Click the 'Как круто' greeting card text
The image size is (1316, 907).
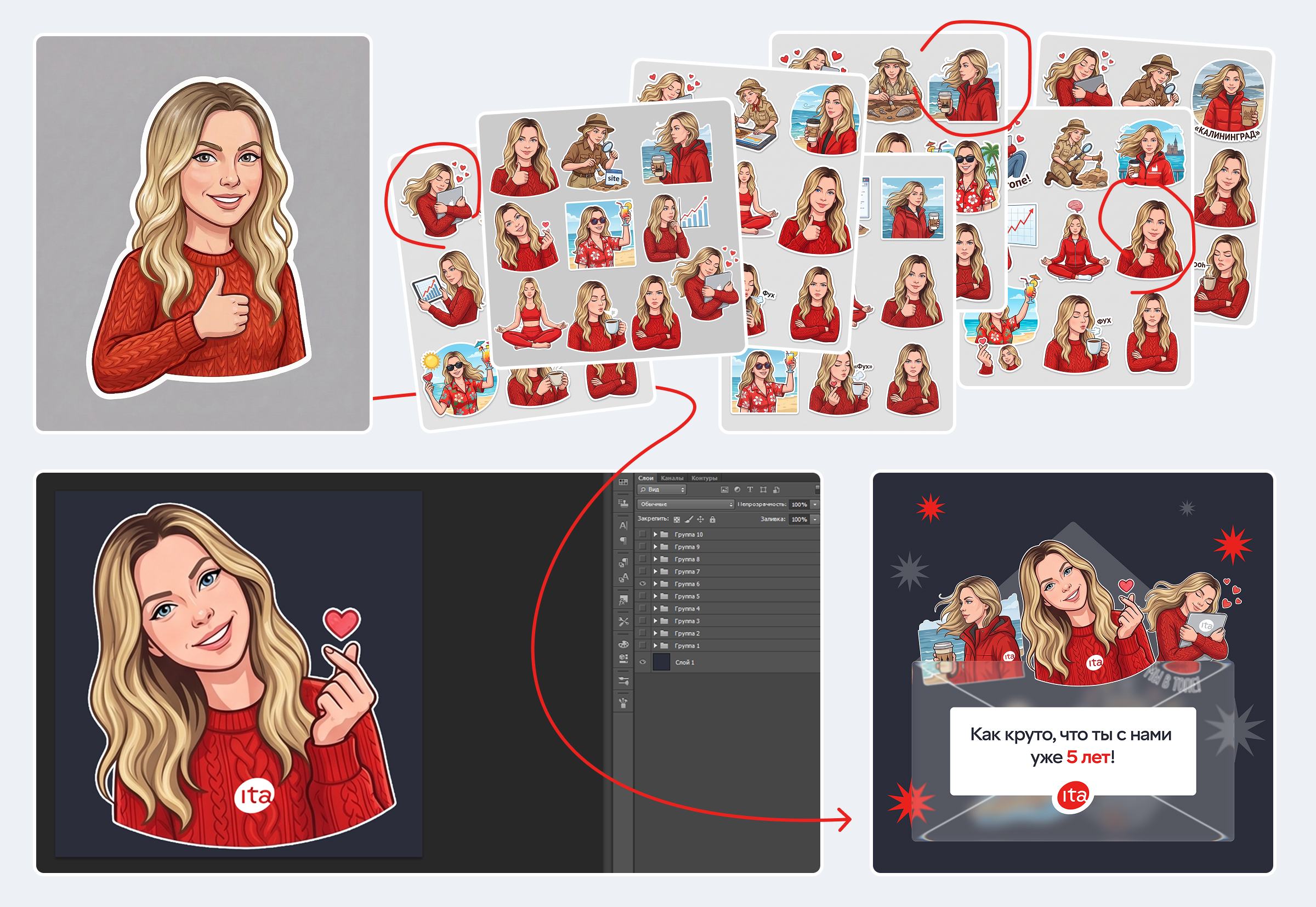1071,746
